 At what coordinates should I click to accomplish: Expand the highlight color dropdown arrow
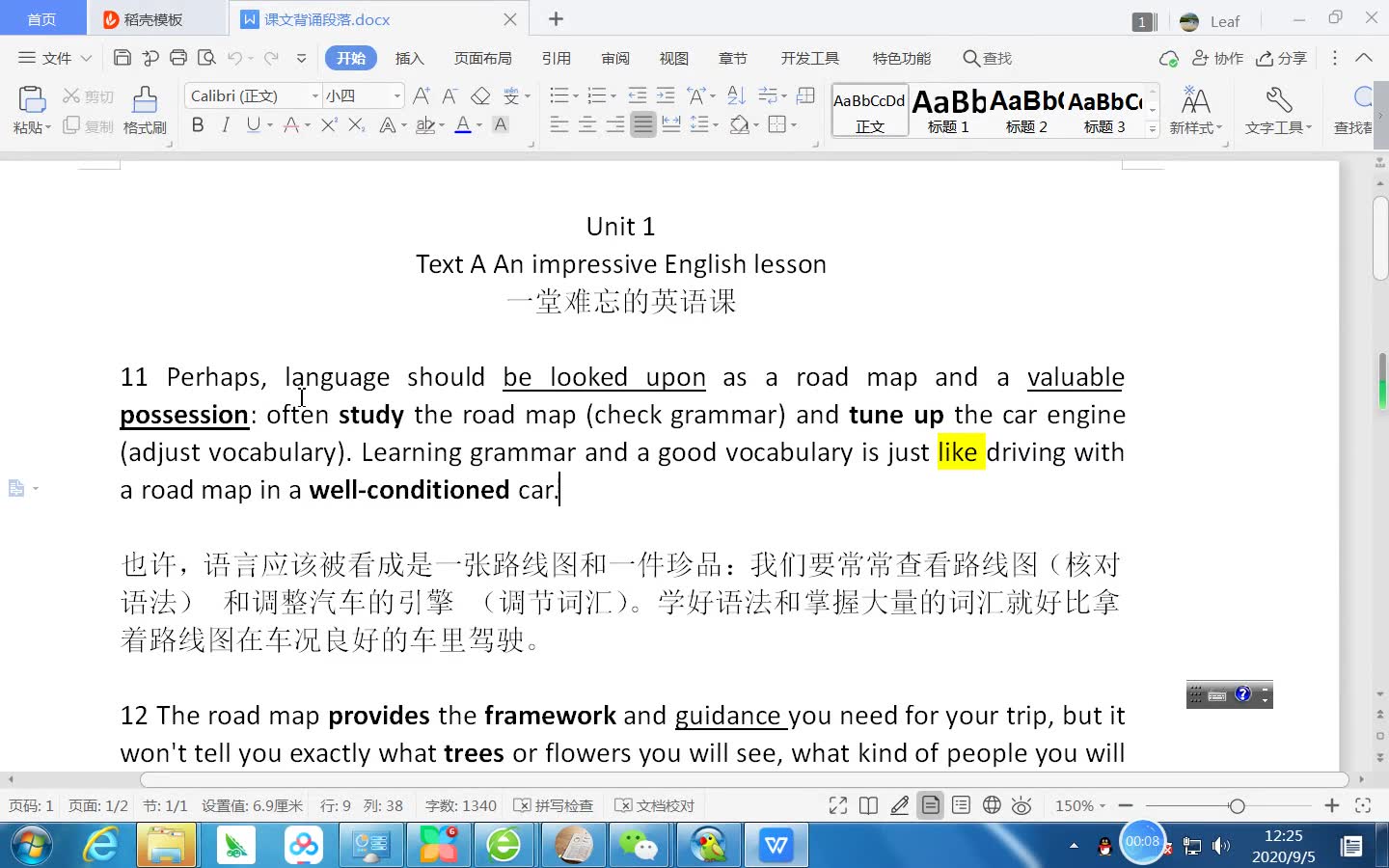click(x=442, y=125)
